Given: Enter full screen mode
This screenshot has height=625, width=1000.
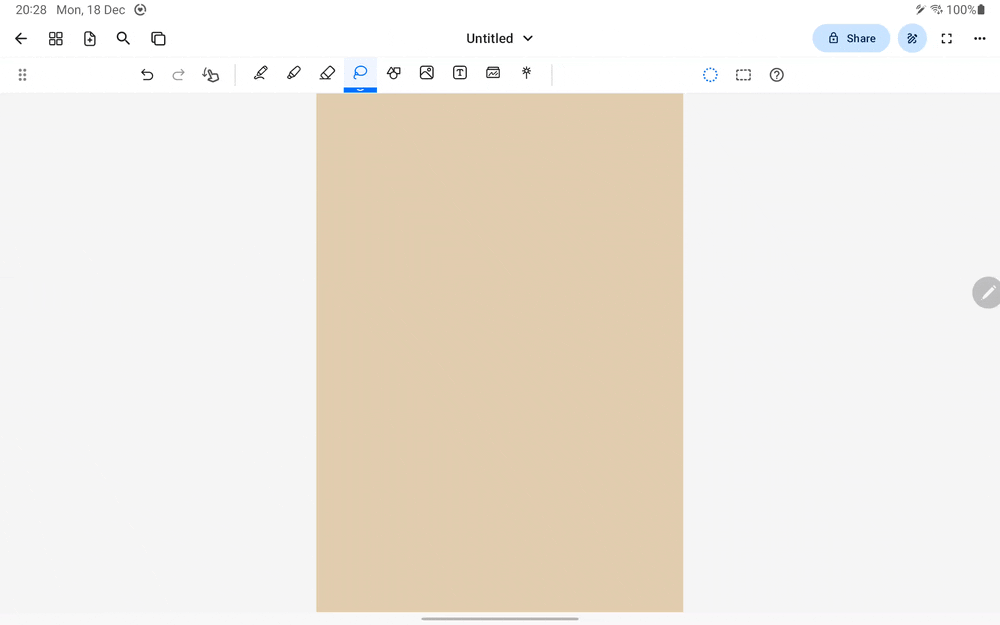Looking at the screenshot, I should coord(946,38).
